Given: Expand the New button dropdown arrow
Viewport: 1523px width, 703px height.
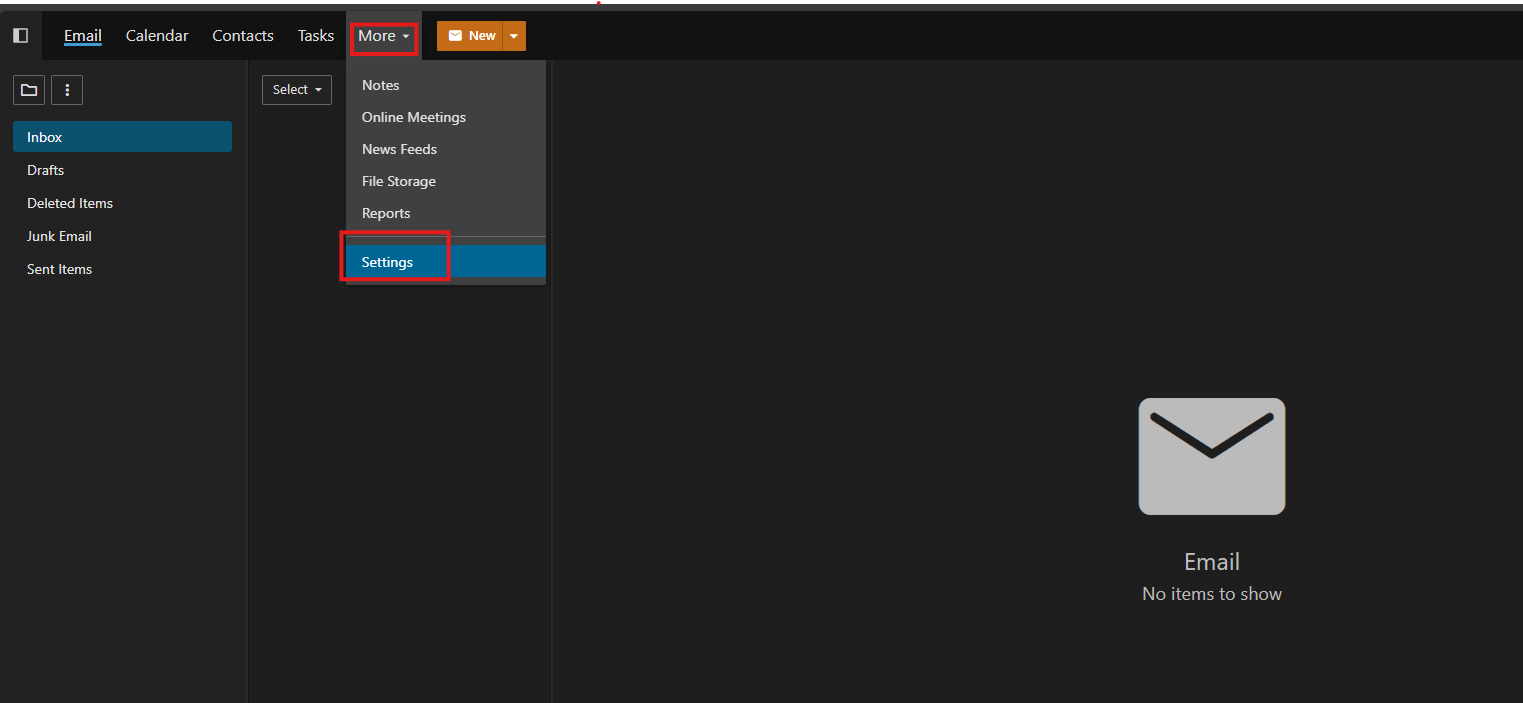Looking at the screenshot, I should click(x=513, y=36).
